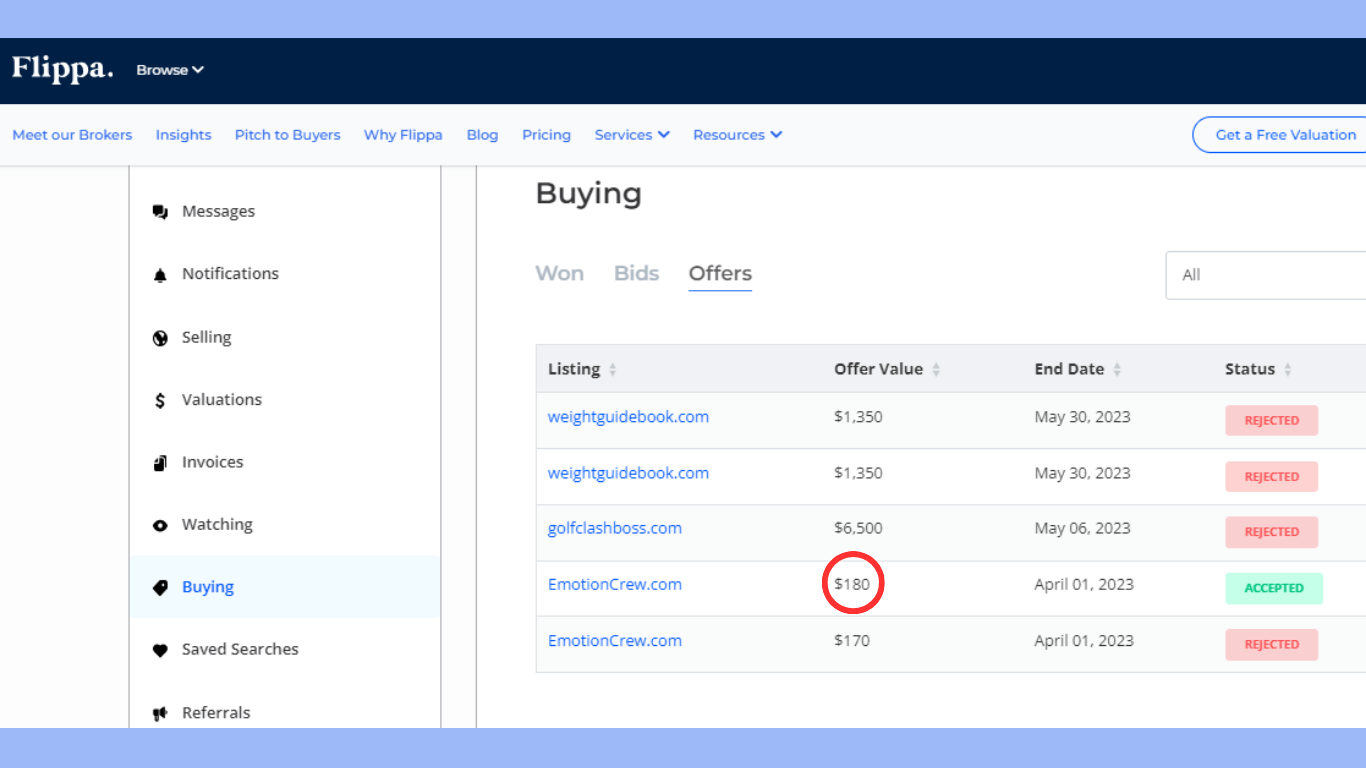Select the Messages icon in the sidebar
Image resolution: width=1366 pixels, height=768 pixels.
[160, 211]
